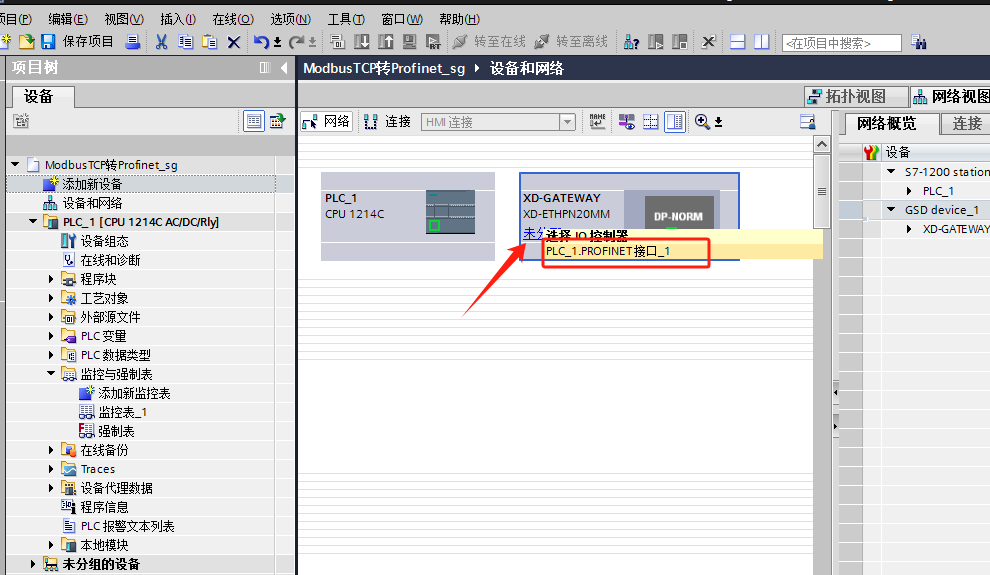
Task: Click the zoom magnifier icon in network toolbar
Action: point(702,122)
